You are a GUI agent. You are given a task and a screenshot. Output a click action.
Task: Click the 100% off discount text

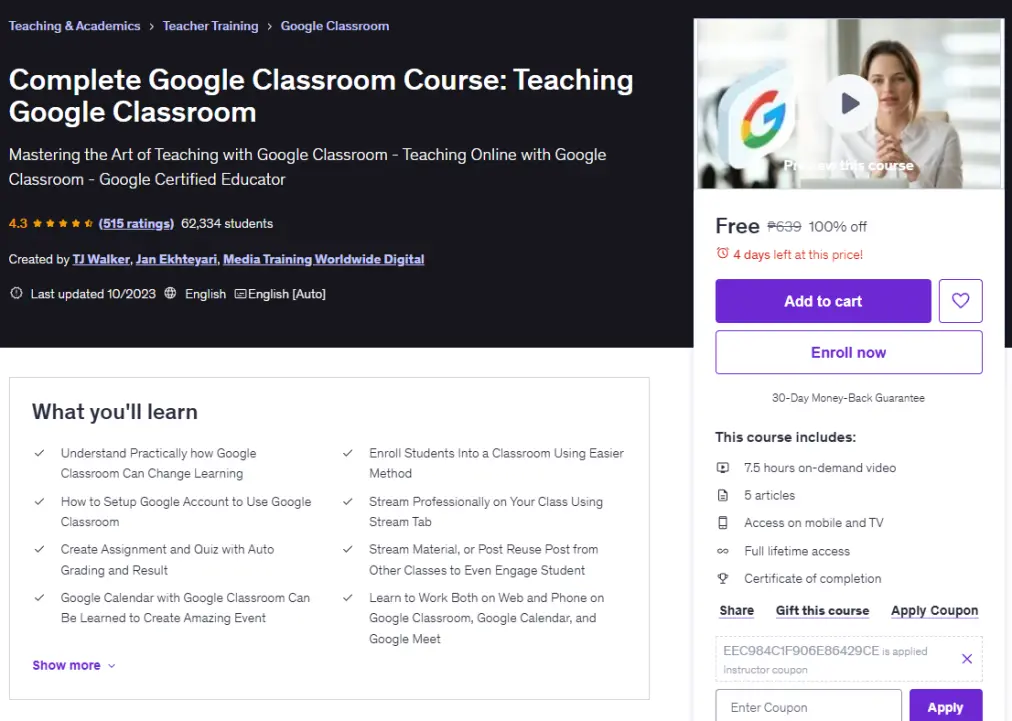[837, 227]
